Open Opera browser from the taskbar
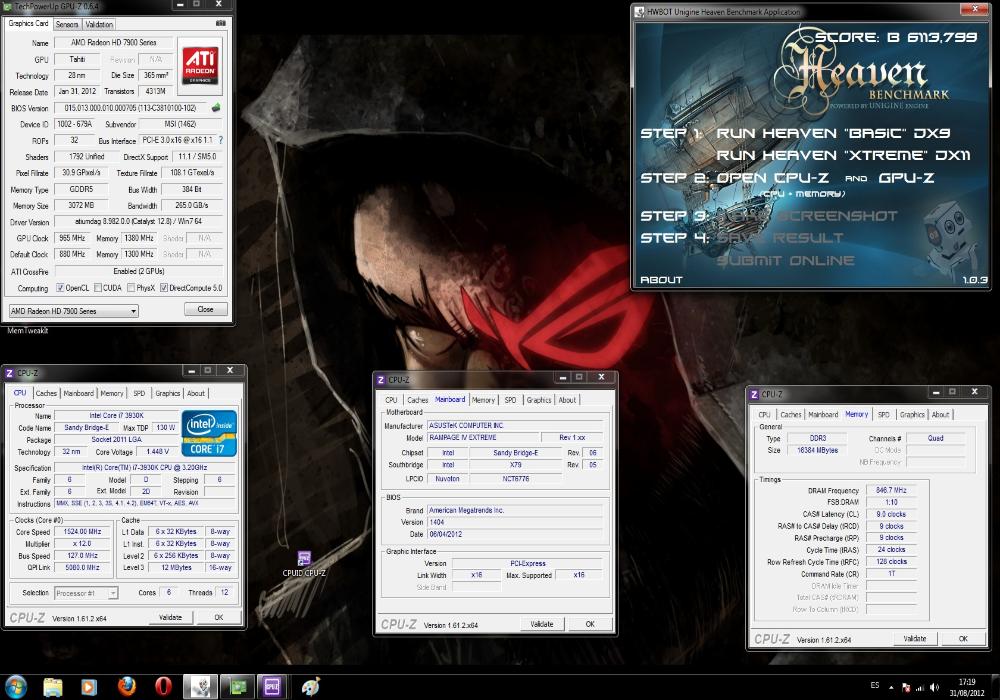Image resolution: width=1000 pixels, height=700 pixels. coord(163,686)
